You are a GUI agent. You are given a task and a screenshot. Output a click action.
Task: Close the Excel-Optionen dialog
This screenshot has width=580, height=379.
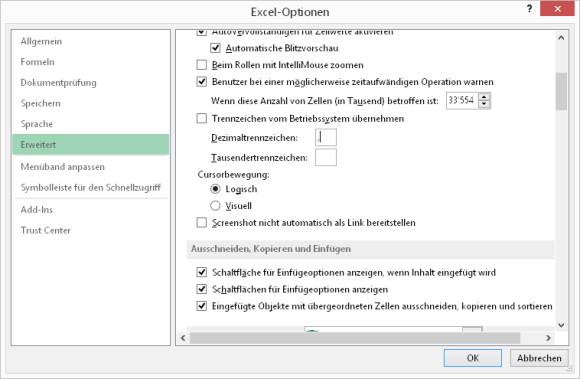[557, 9]
